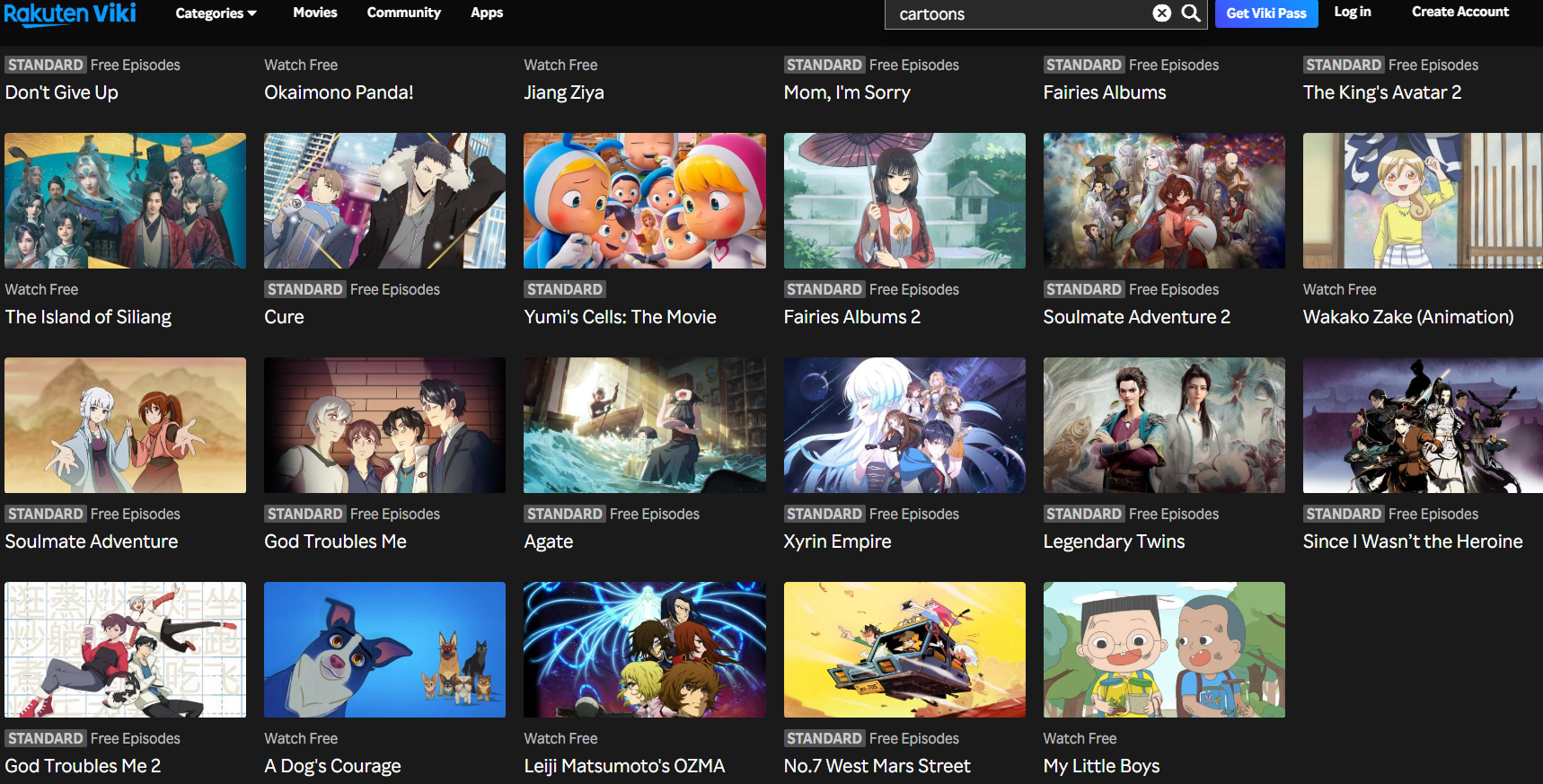This screenshot has height=784, width=1543.
Task: Open the No.7 West Mars Street poster
Action: (x=904, y=649)
